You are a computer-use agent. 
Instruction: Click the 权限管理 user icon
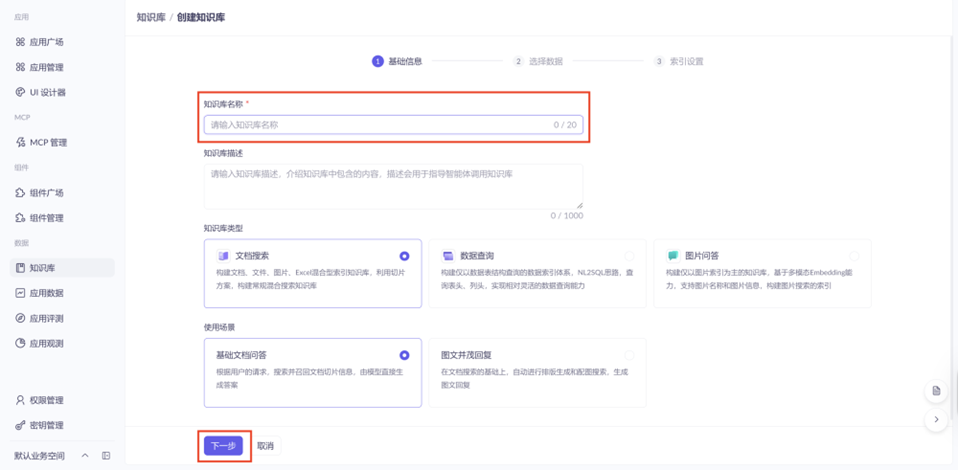[20, 400]
